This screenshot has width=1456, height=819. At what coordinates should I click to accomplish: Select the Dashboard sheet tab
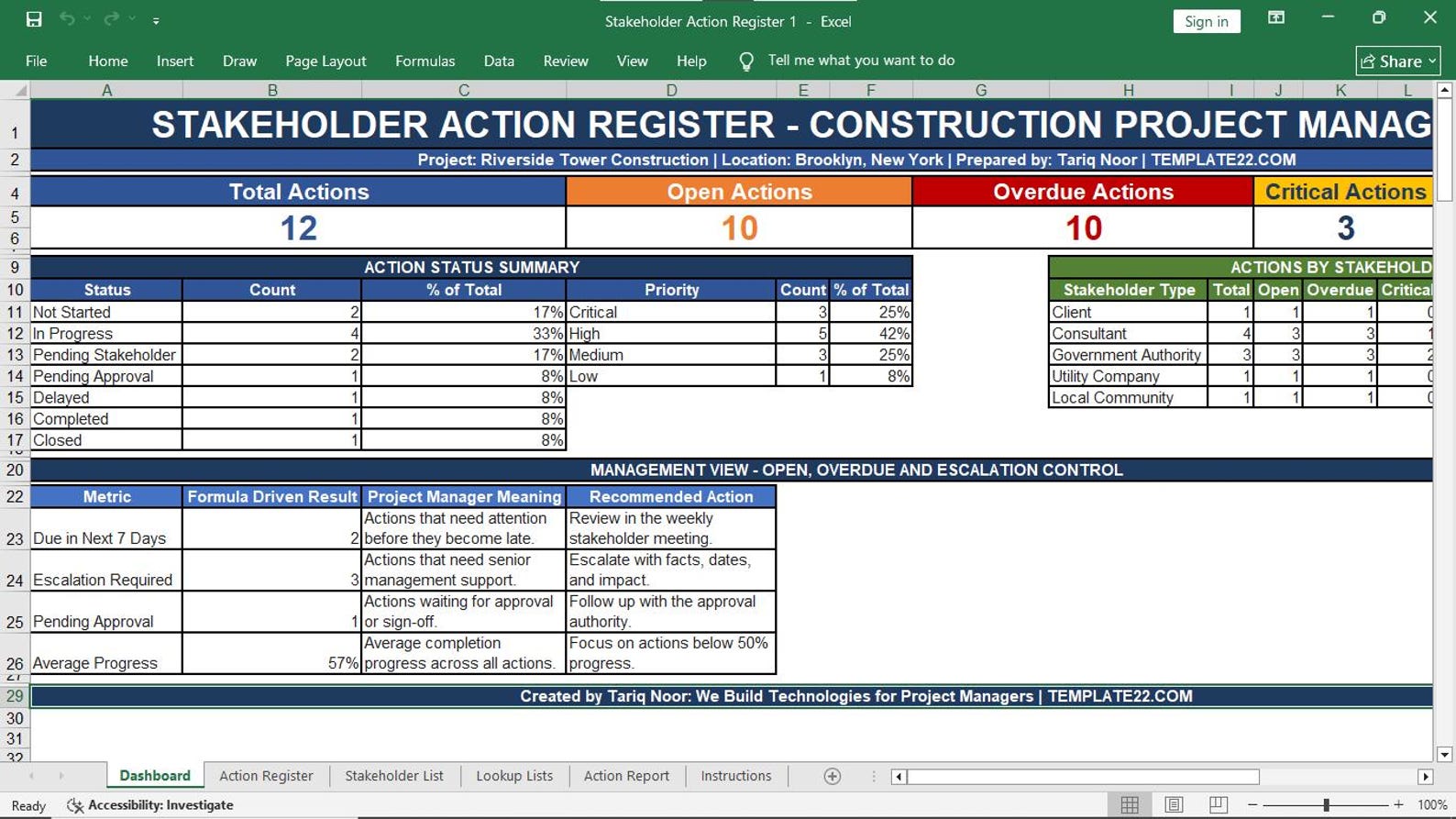point(155,776)
